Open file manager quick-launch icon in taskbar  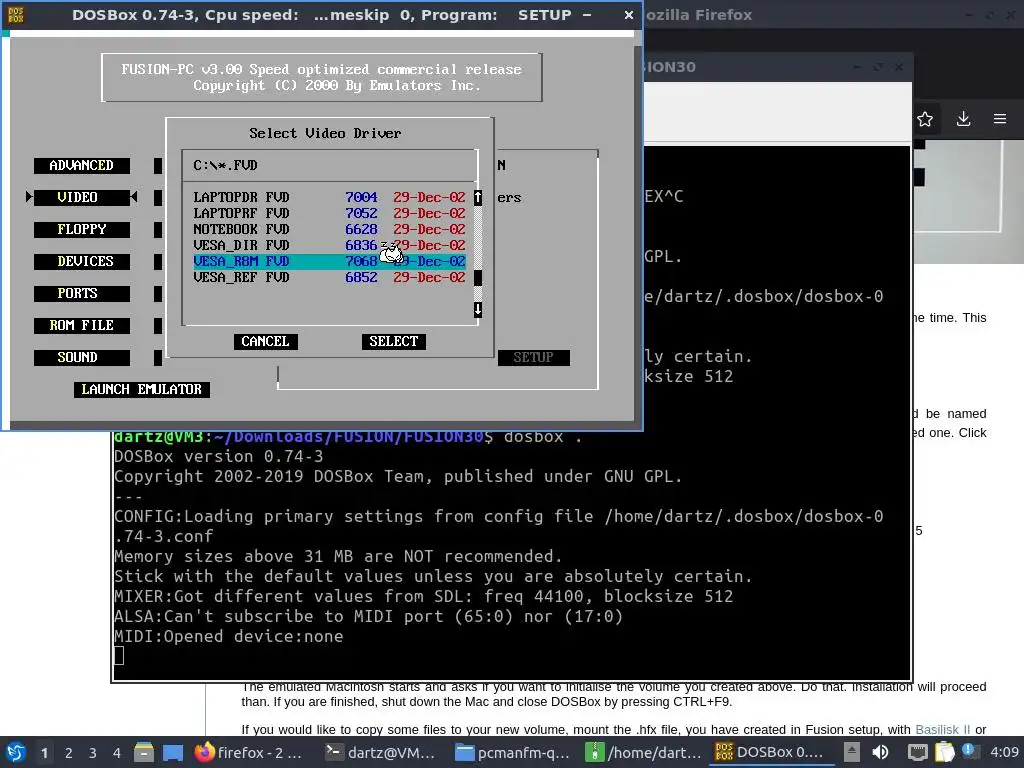144,752
